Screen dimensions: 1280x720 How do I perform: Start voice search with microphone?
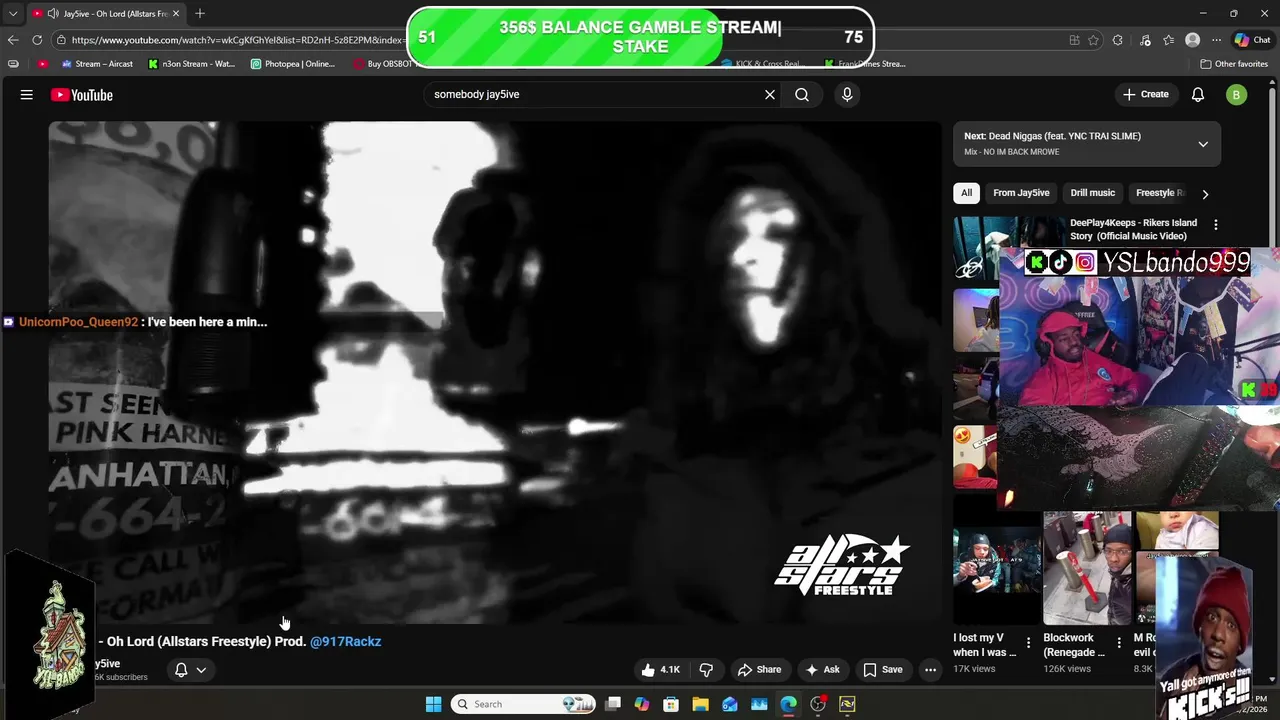point(847,95)
